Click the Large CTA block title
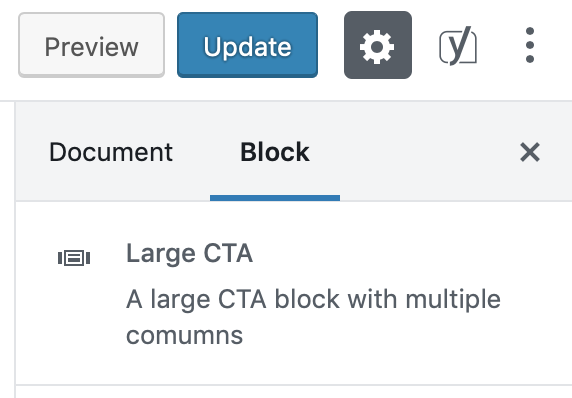The image size is (572, 398). click(189, 253)
